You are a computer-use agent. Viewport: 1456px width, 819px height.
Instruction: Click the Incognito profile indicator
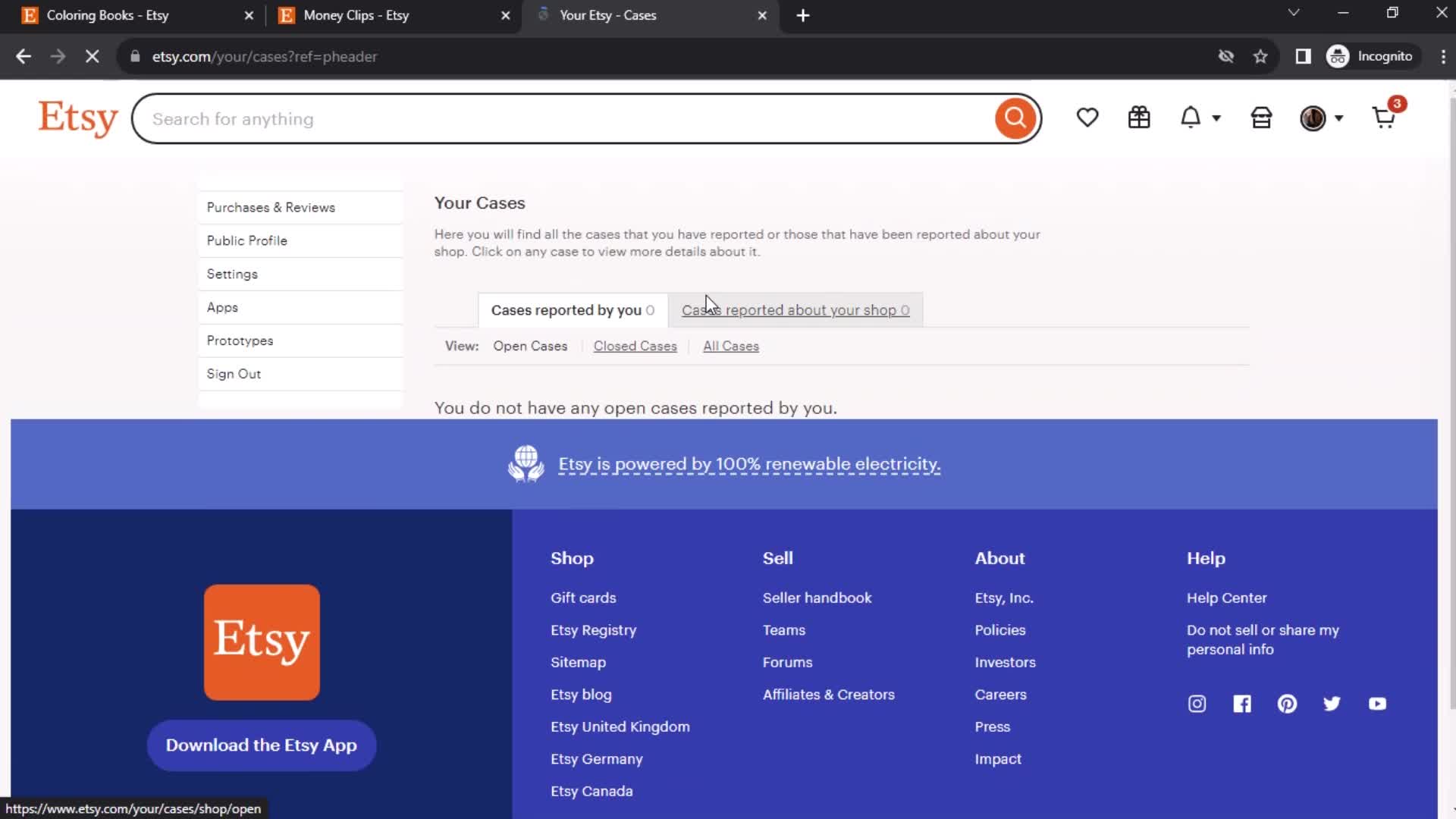1371,56
